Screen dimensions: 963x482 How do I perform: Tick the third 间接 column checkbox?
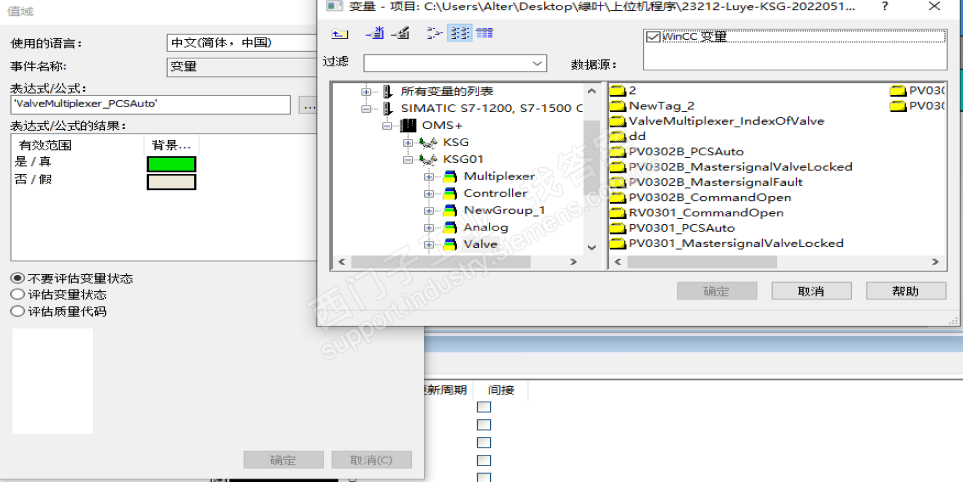[x=485, y=443]
